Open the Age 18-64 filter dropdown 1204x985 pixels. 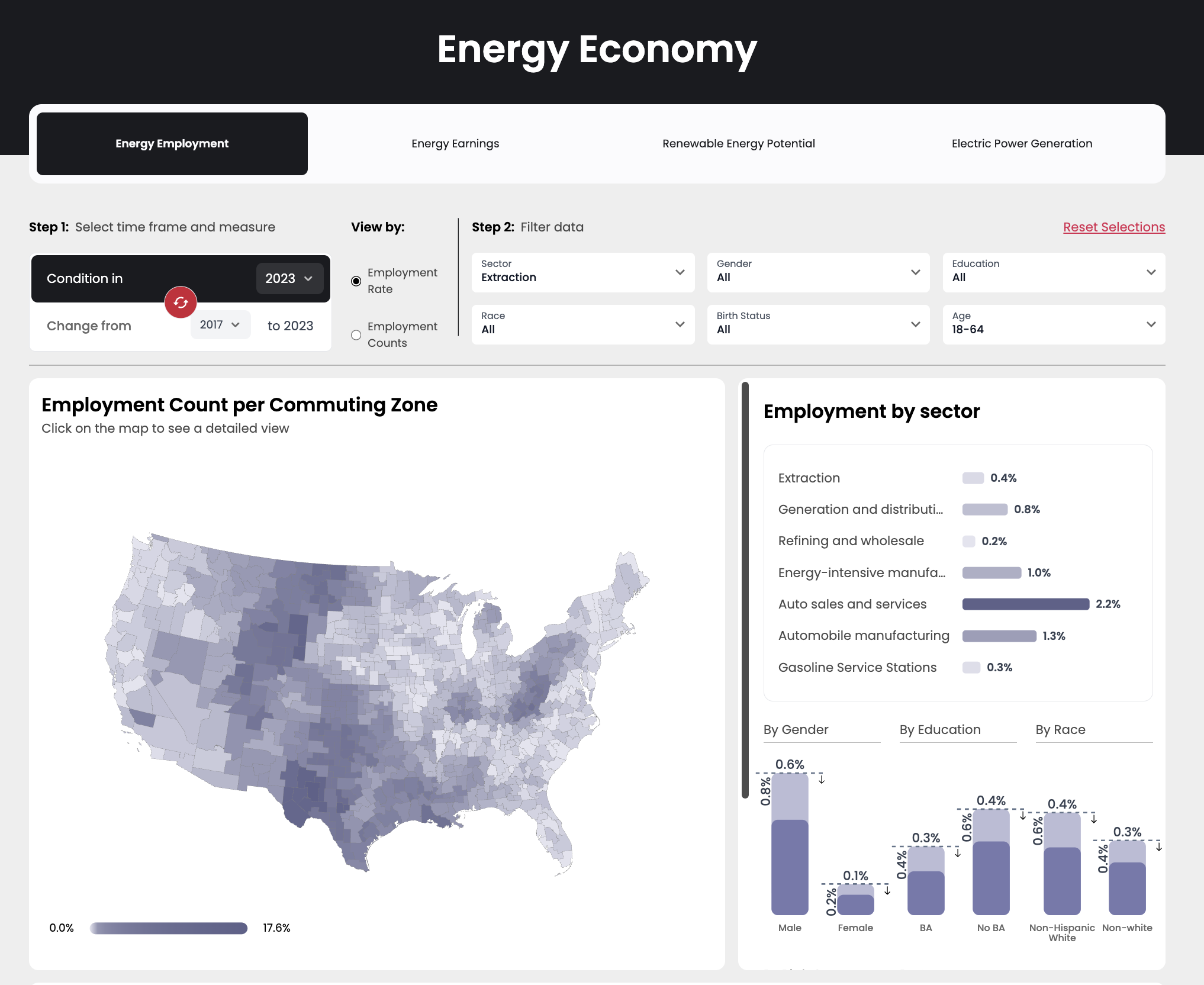click(1053, 324)
